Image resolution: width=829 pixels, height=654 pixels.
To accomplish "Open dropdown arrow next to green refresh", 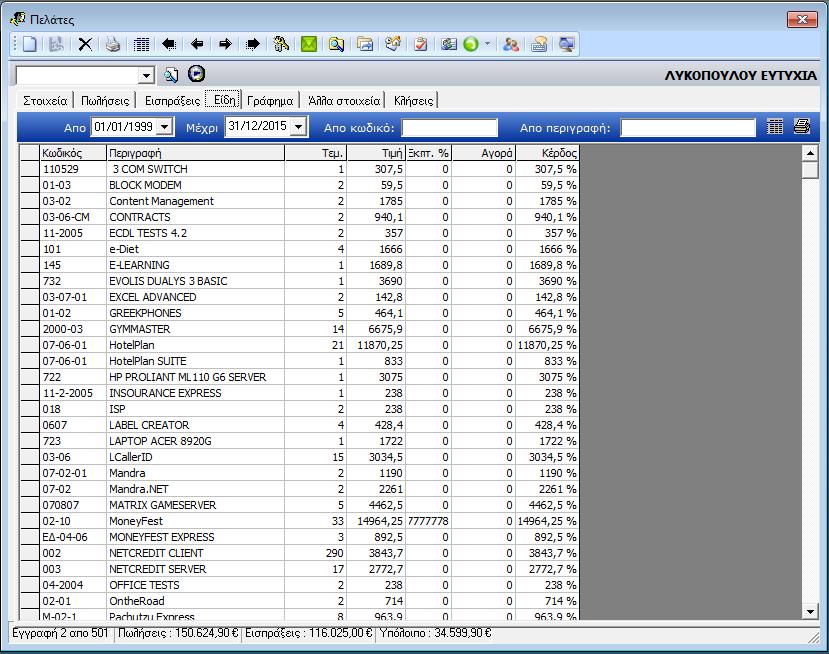I will coord(487,44).
